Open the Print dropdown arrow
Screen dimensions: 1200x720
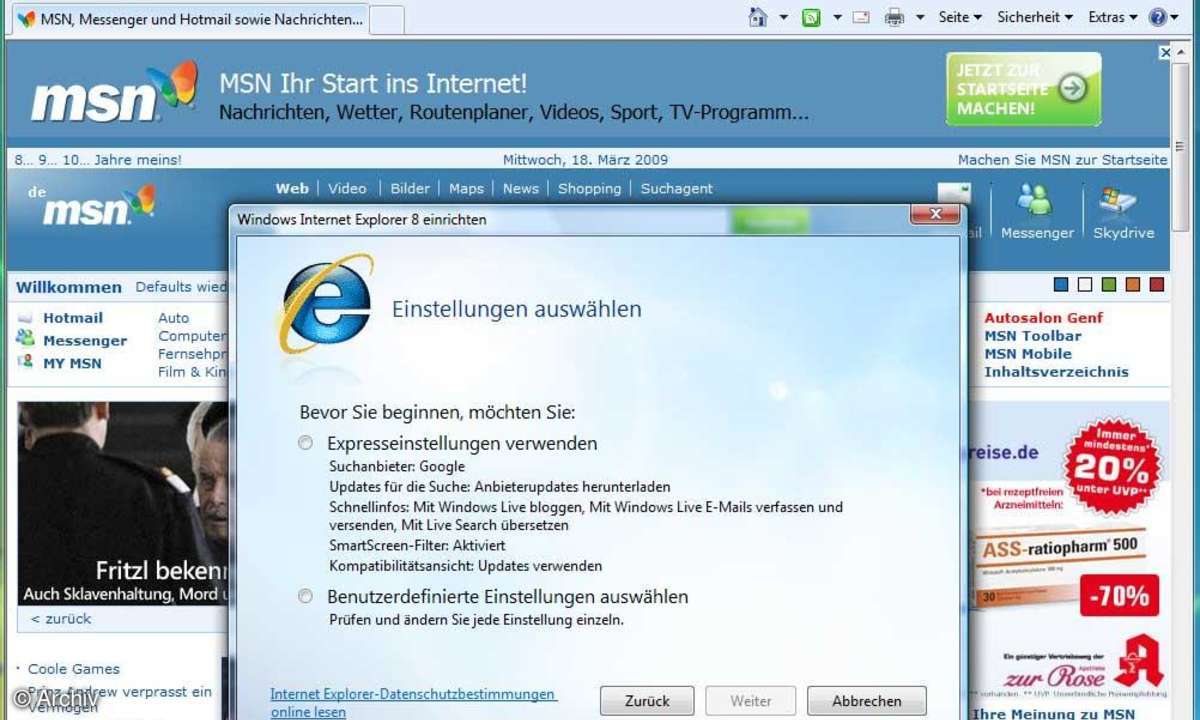(x=919, y=17)
